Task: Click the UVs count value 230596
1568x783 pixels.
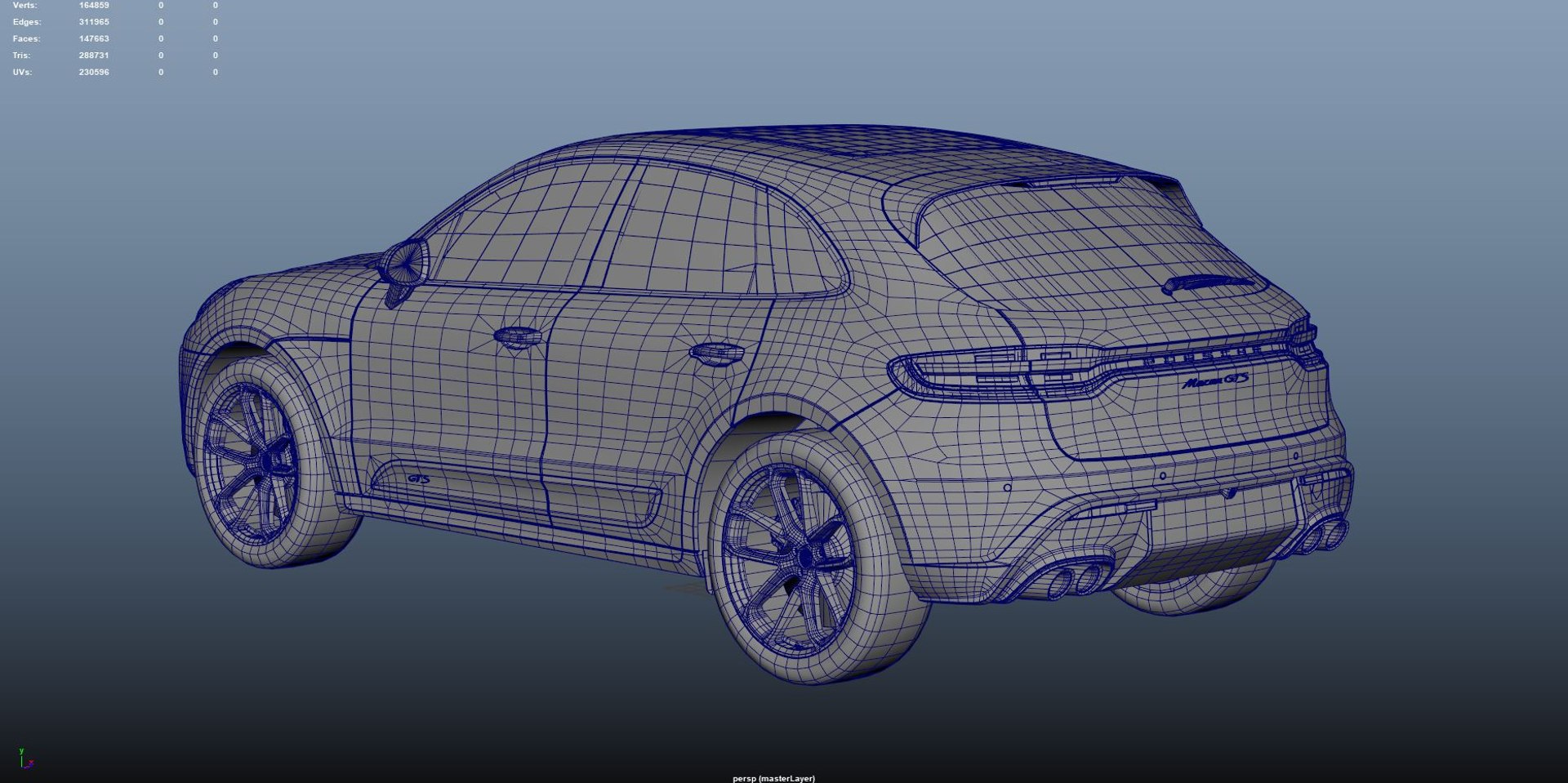Action: [94, 72]
